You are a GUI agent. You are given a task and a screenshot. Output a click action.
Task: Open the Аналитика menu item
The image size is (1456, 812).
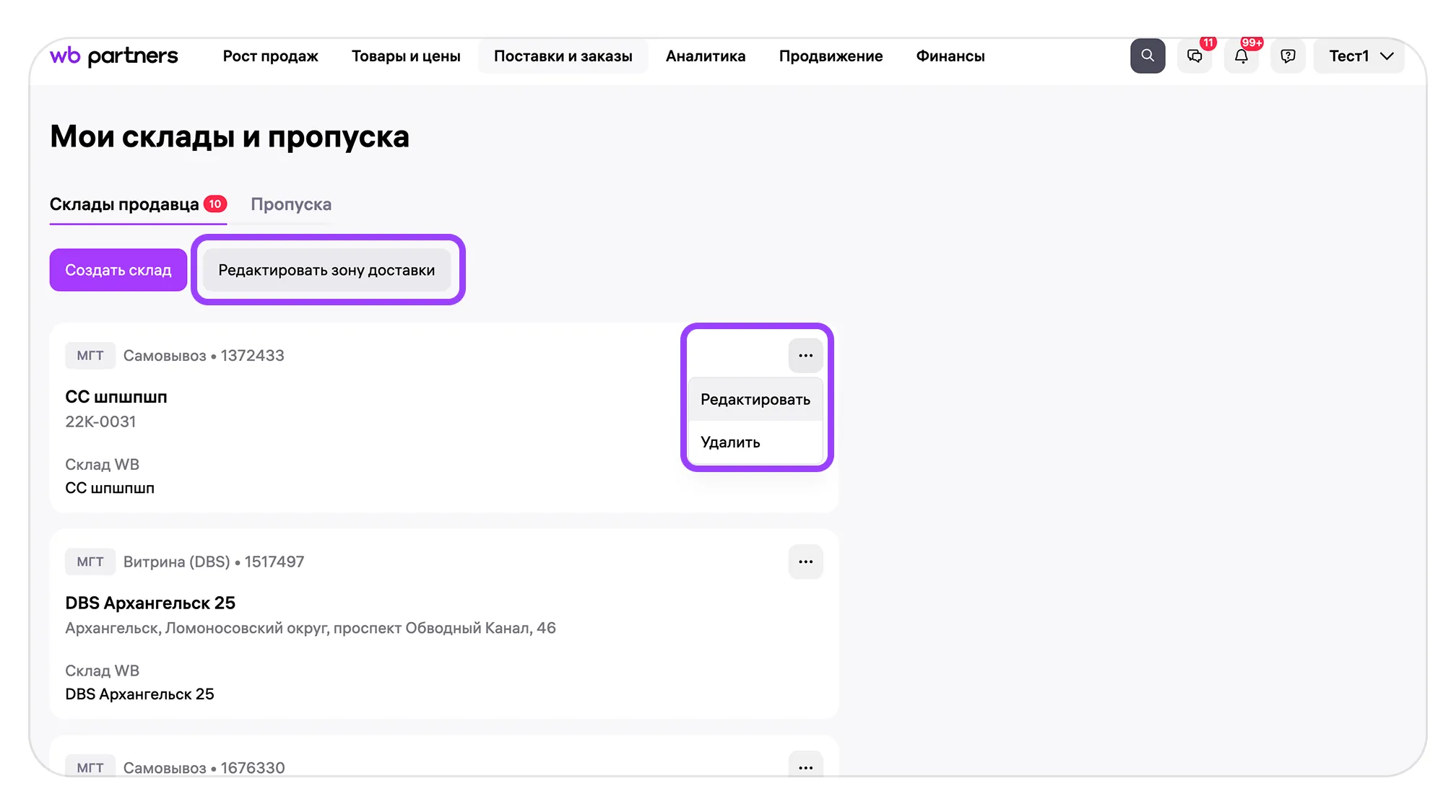(x=705, y=56)
